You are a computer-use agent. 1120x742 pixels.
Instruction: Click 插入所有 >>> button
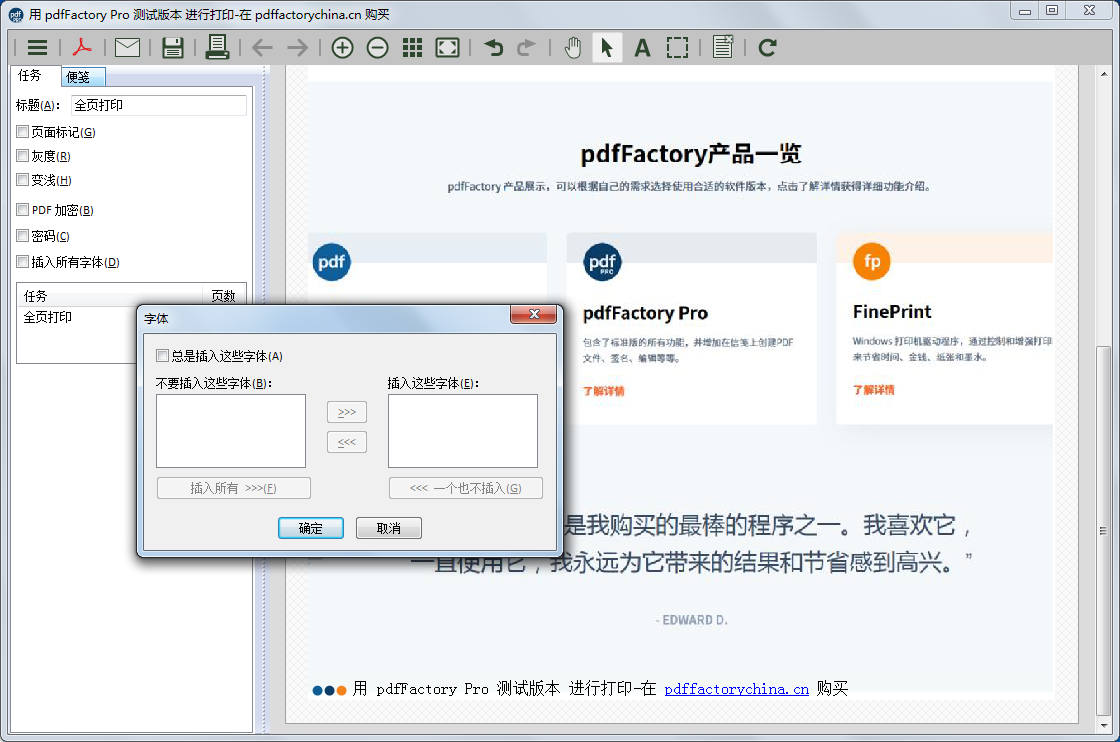pyautogui.click(x=234, y=488)
